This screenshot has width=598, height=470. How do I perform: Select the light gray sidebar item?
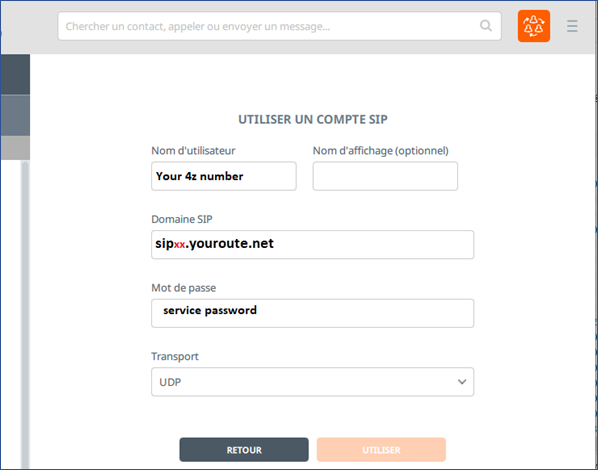coord(15,148)
